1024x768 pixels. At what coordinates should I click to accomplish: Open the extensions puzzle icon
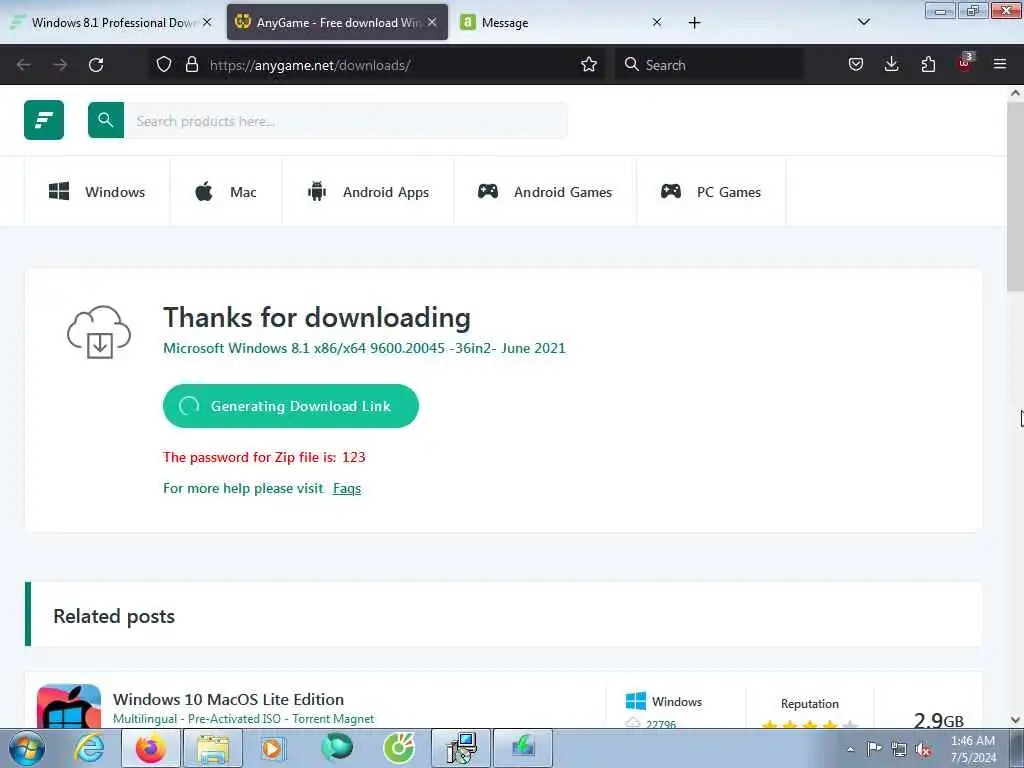point(928,64)
